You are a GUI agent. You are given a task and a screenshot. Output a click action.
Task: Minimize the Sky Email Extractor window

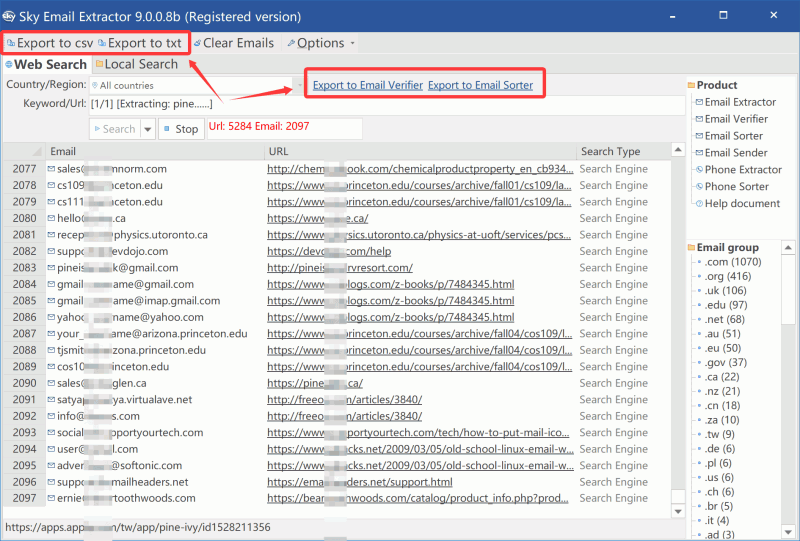tap(672, 16)
